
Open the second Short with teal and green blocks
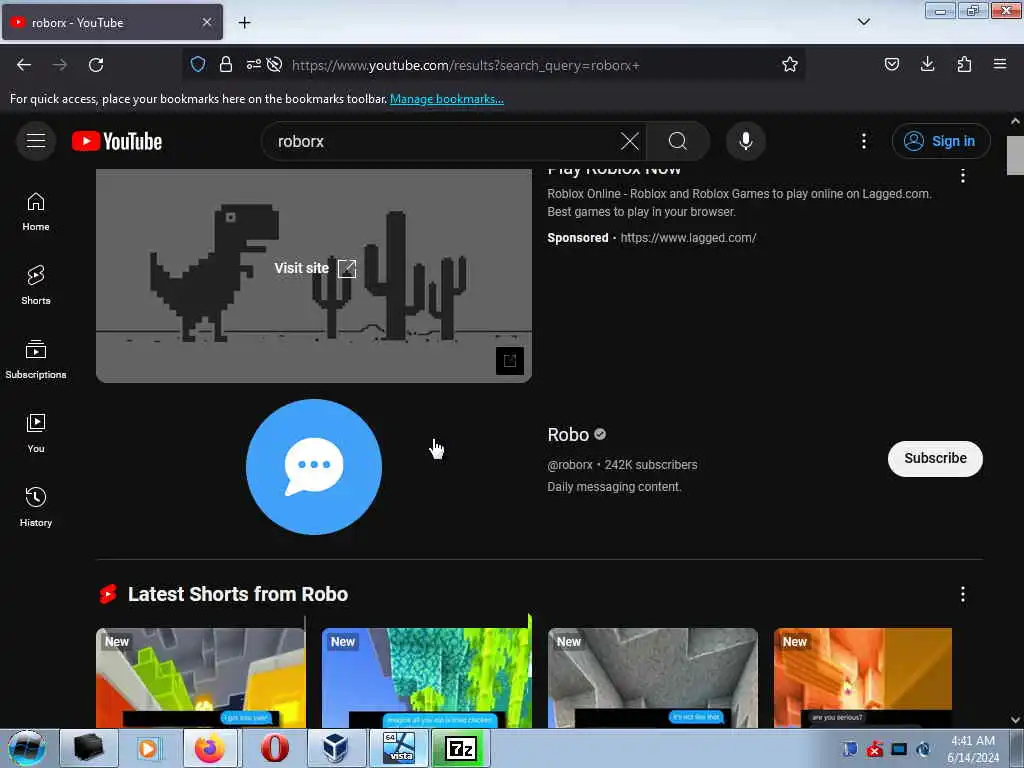pos(426,677)
